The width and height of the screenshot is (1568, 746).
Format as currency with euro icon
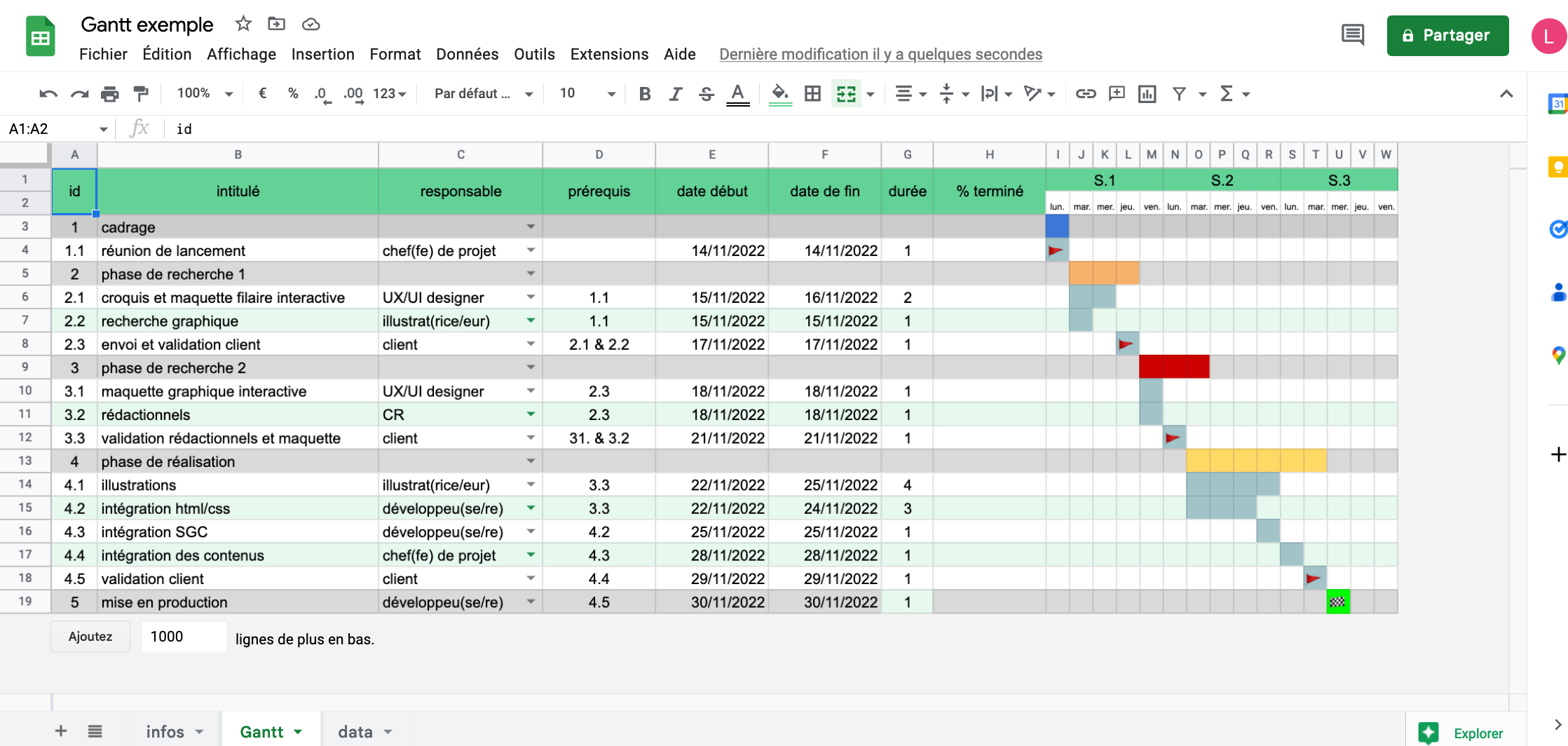(x=263, y=94)
